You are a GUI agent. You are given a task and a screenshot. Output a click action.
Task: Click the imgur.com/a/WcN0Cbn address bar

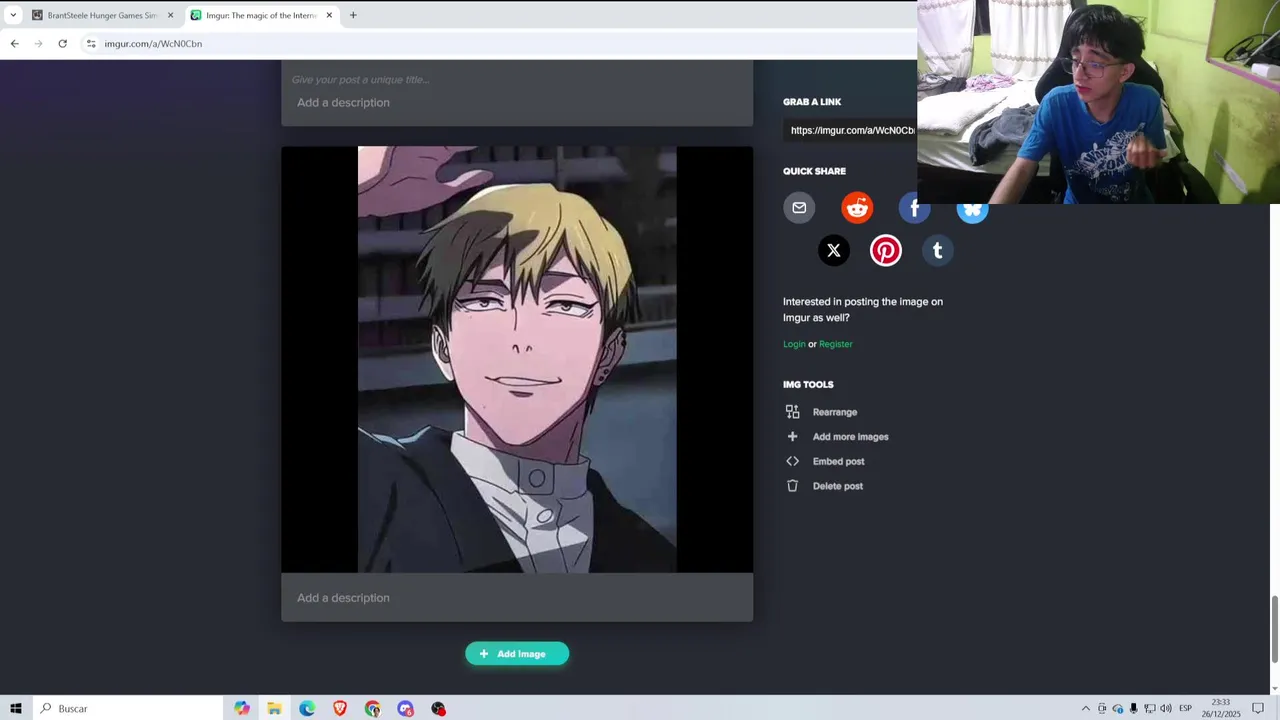pos(153,44)
